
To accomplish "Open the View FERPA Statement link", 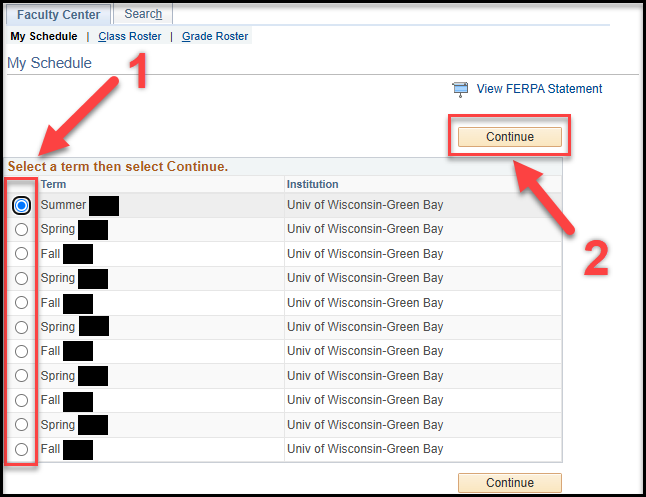I will click(x=539, y=89).
